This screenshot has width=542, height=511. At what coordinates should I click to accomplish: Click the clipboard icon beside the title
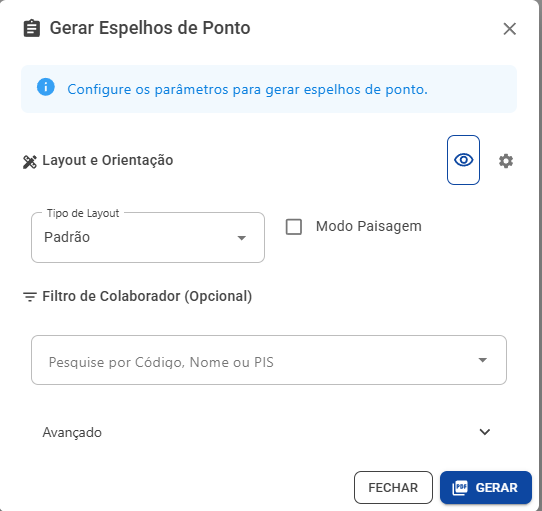pyautogui.click(x=32, y=28)
